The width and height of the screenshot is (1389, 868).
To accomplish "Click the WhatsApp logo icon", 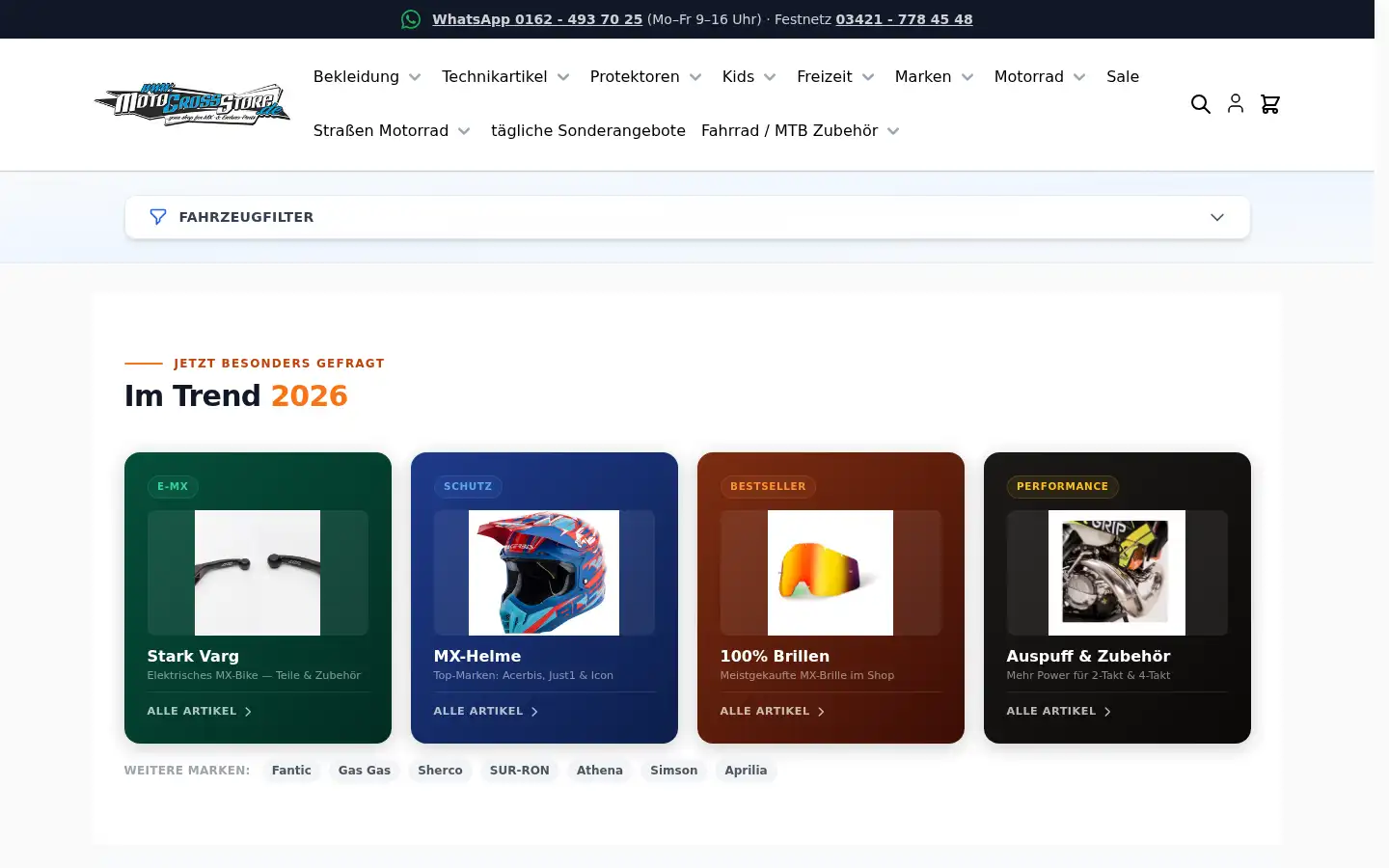I will [x=411, y=19].
